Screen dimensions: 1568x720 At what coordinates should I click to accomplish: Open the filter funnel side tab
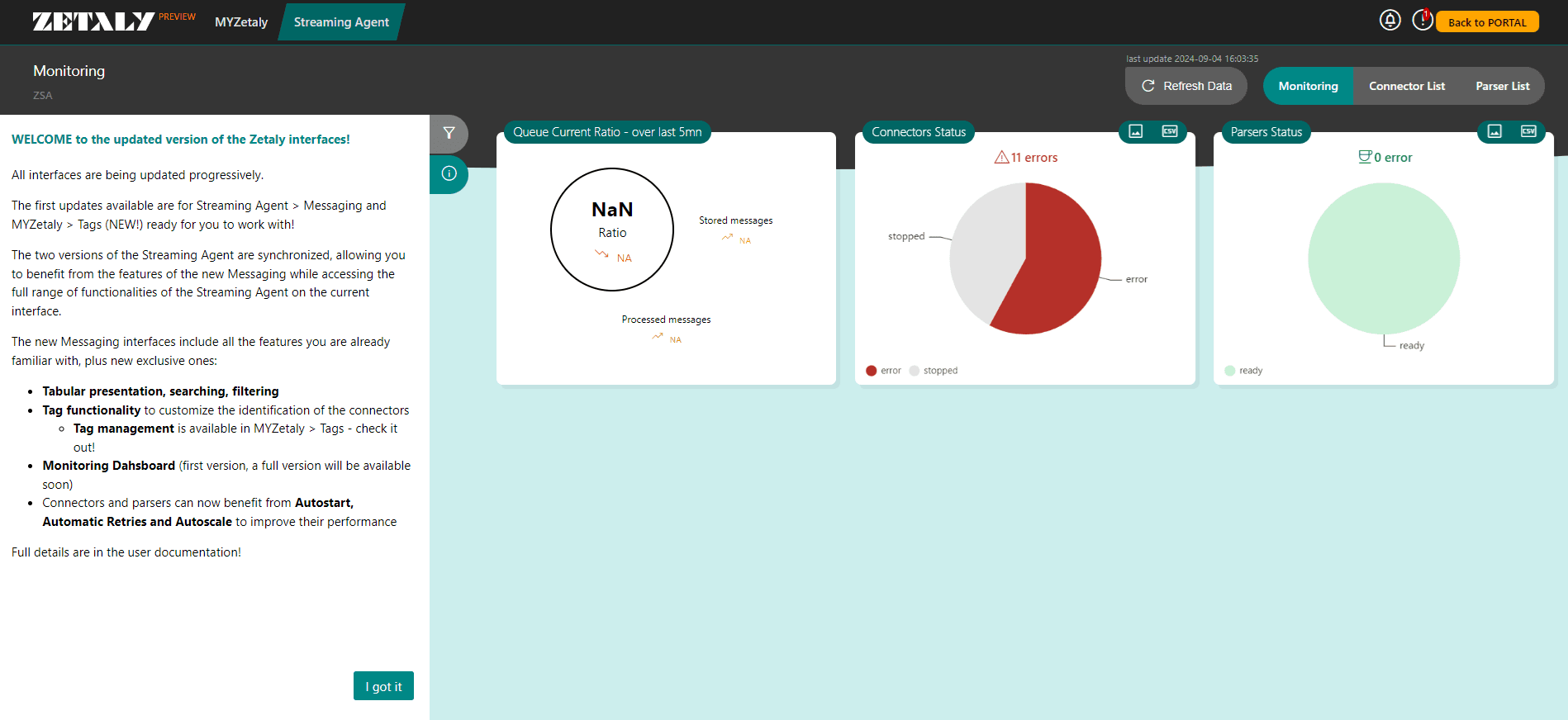449,133
